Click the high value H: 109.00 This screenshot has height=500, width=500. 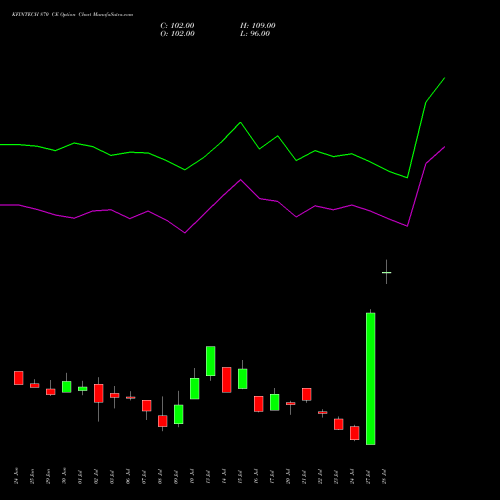click(258, 26)
